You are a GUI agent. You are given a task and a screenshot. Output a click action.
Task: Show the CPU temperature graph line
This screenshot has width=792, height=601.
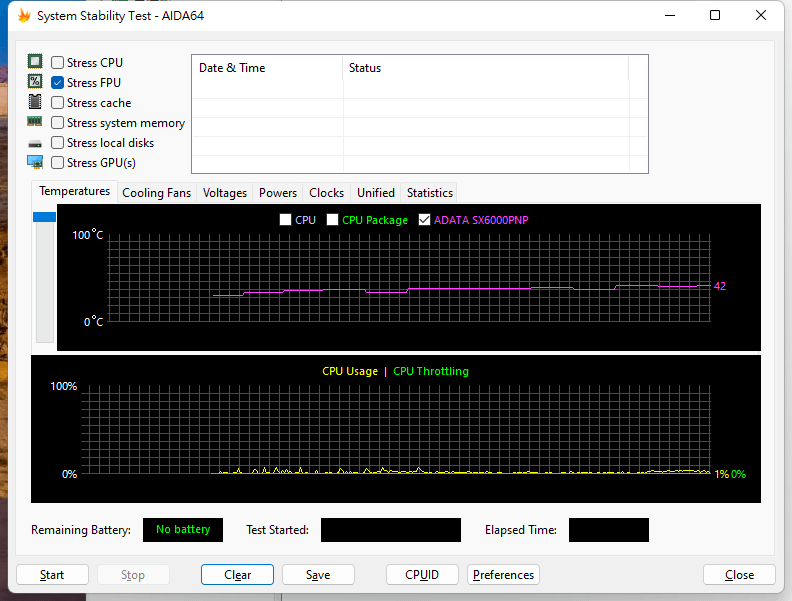pyautogui.click(x=285, y=220)
